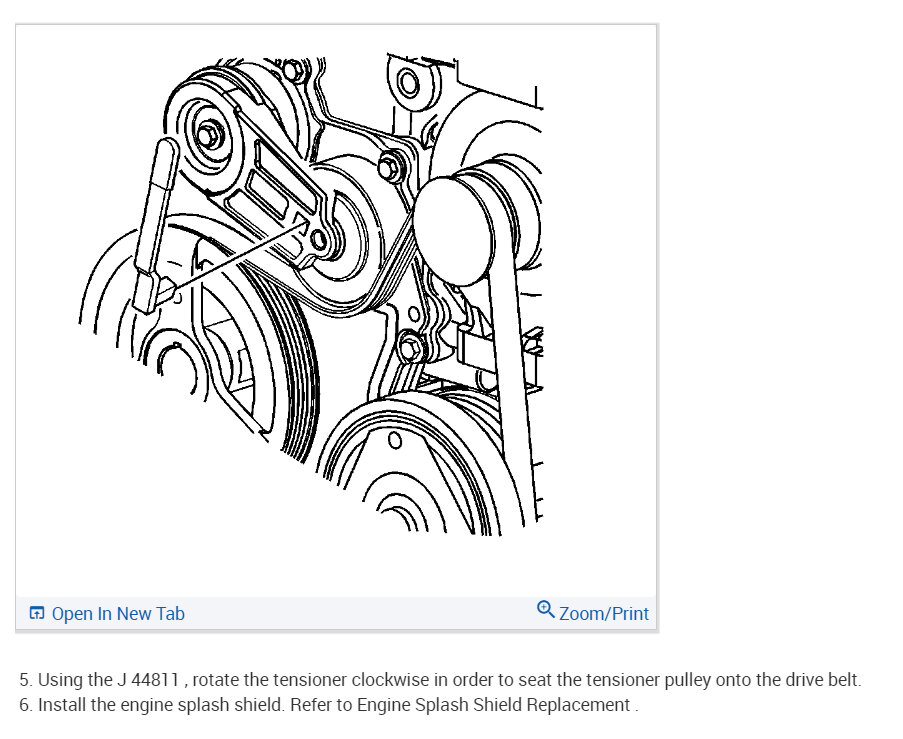
Task: Click the "Engine Splash Shield Replacement" reference
Action: [494, 705]
